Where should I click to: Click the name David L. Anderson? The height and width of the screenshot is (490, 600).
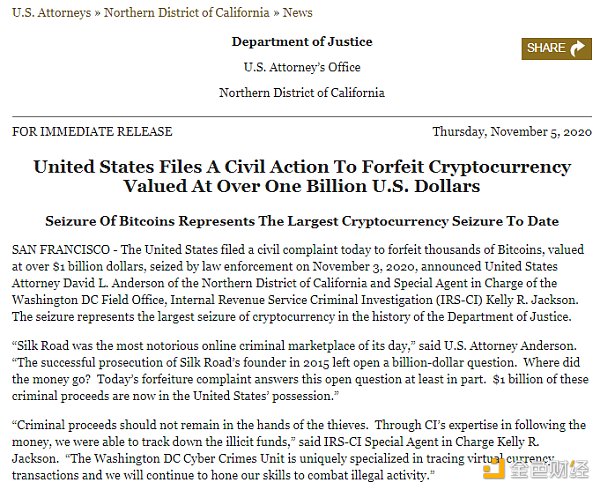click(x=114, y=283)
